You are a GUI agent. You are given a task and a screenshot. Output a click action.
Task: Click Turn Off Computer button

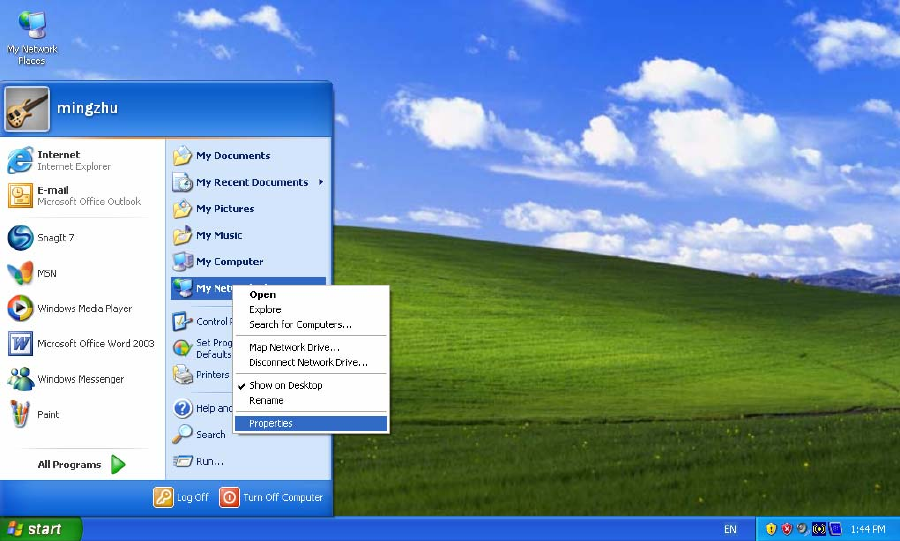click(271, 497)
